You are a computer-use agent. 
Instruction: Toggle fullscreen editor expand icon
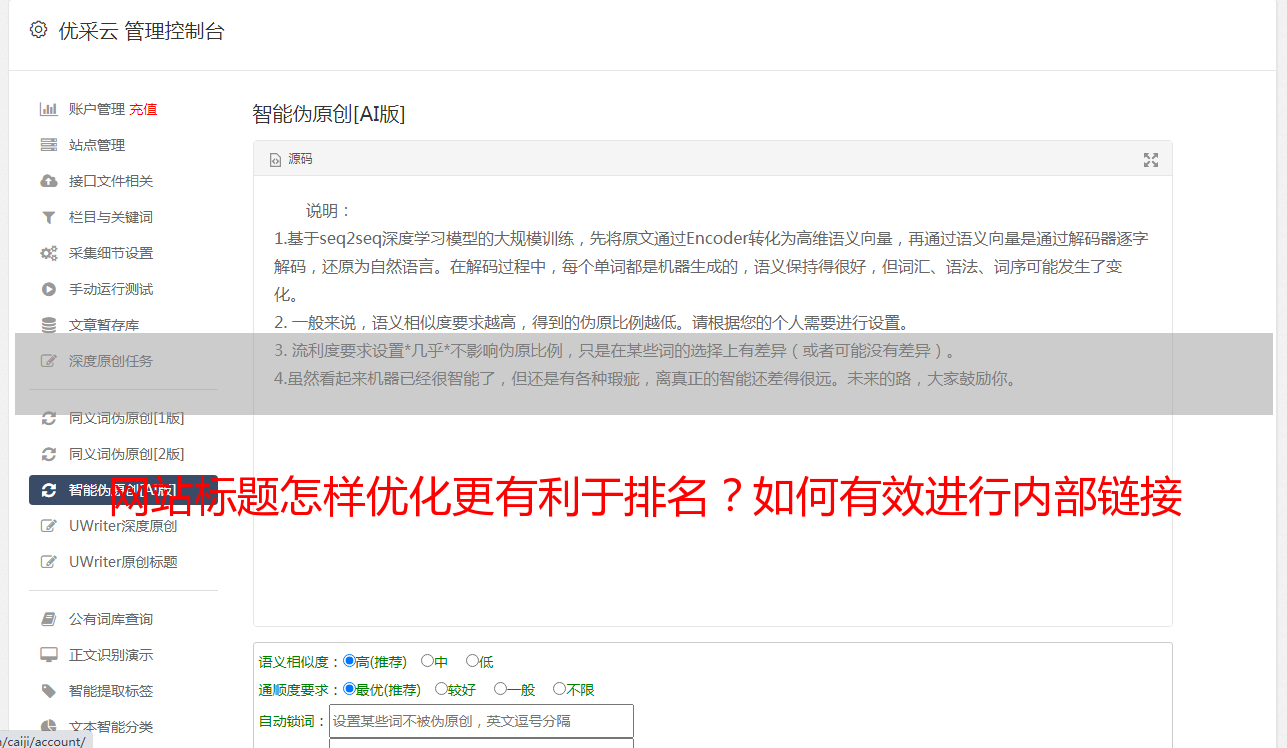click(1151, 160)
